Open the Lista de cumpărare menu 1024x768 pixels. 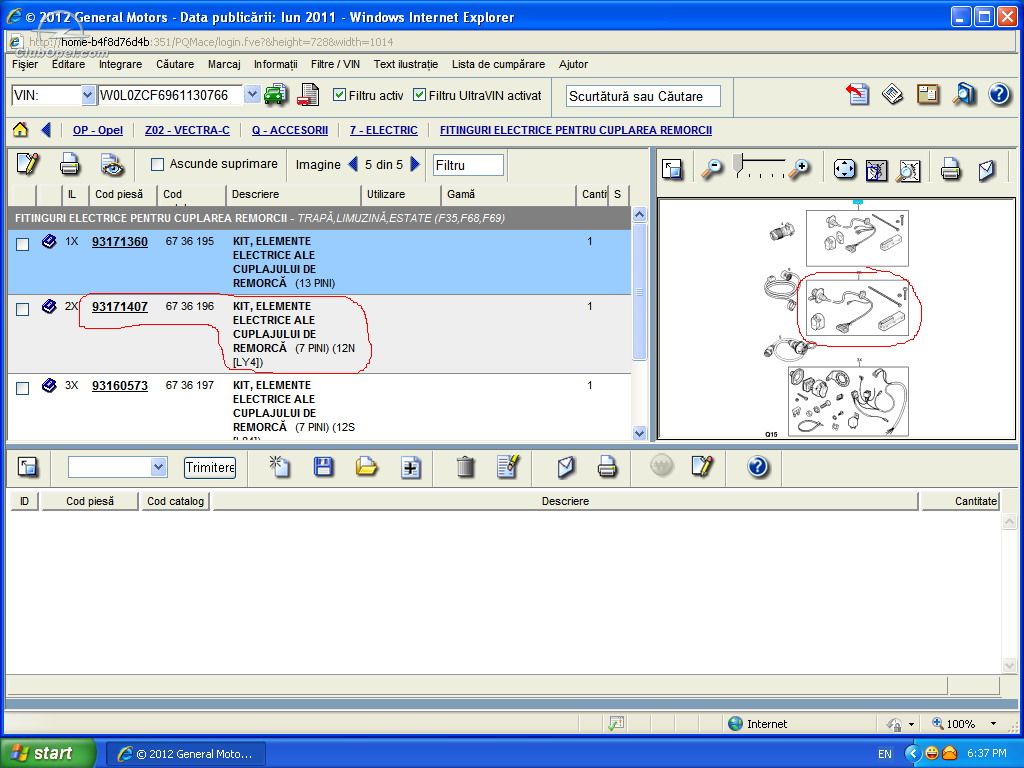pos(498,64)
